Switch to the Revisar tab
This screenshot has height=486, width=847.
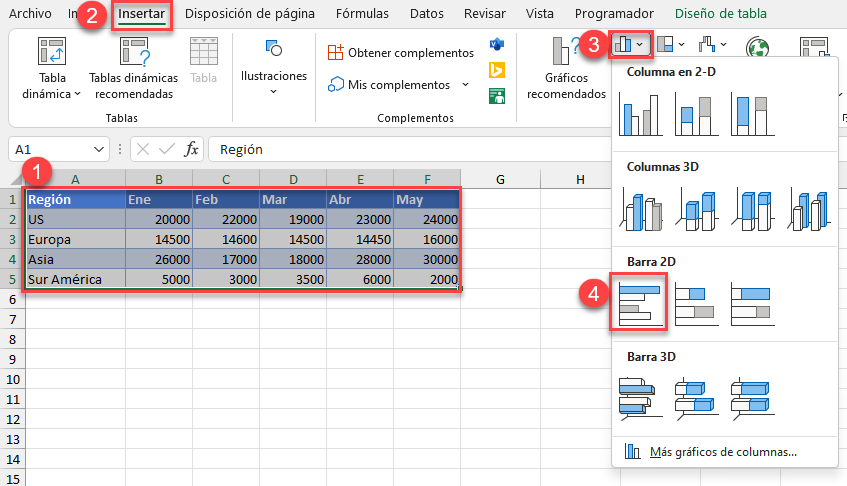point(485,14)
